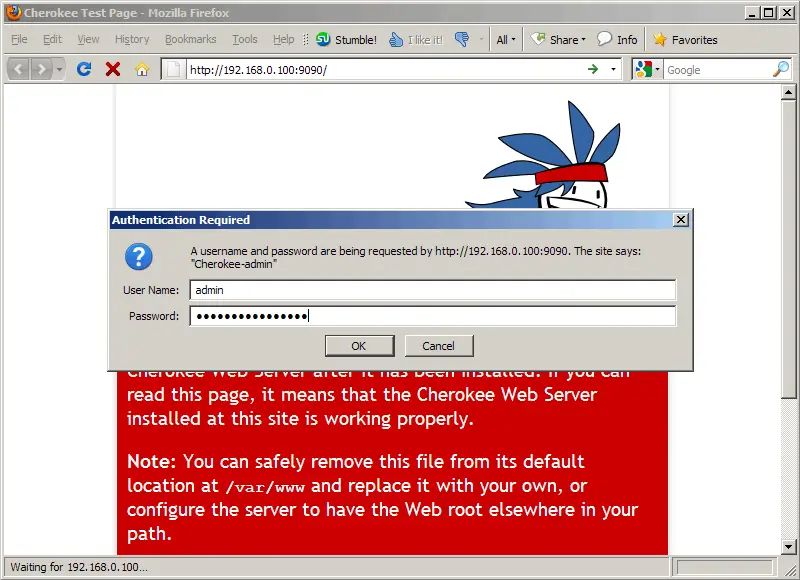Click the page icon in address bar

(173, 69)
